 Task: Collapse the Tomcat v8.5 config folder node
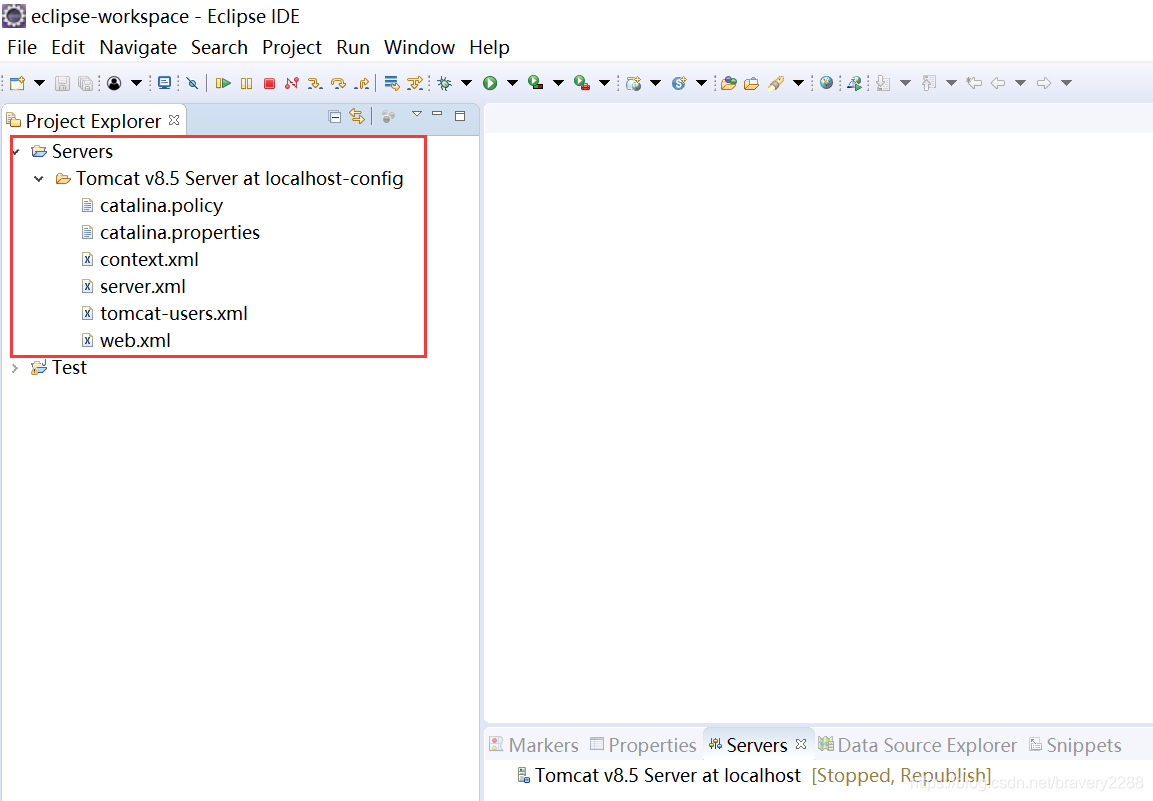[x=39, y=179]
